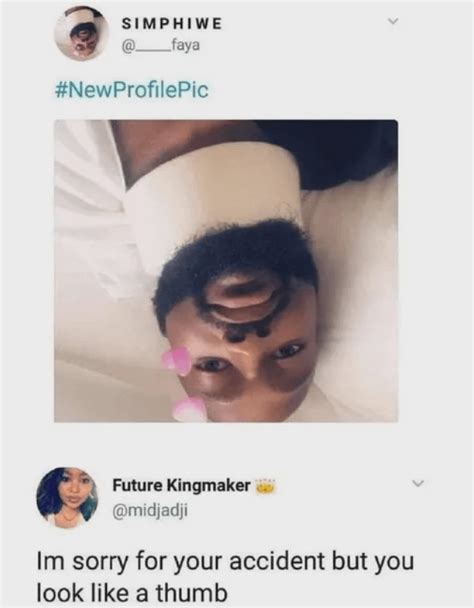474x608 pixels.
Task: Tap the top pink heart sticker on the photo
Action: pyautogui.click(x=176, y=361)
